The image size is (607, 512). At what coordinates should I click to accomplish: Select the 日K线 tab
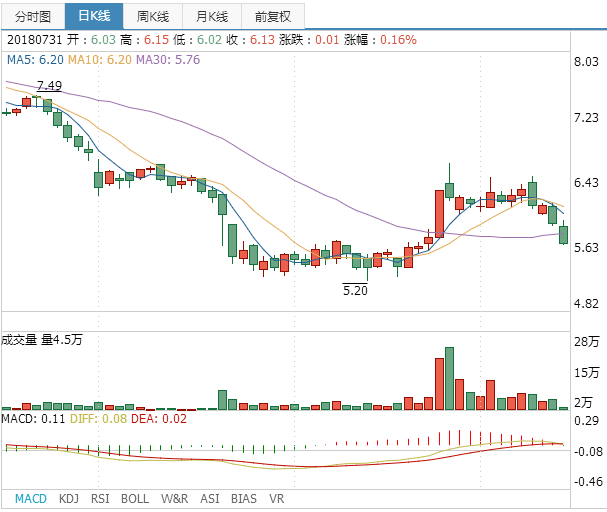point(94,16)
